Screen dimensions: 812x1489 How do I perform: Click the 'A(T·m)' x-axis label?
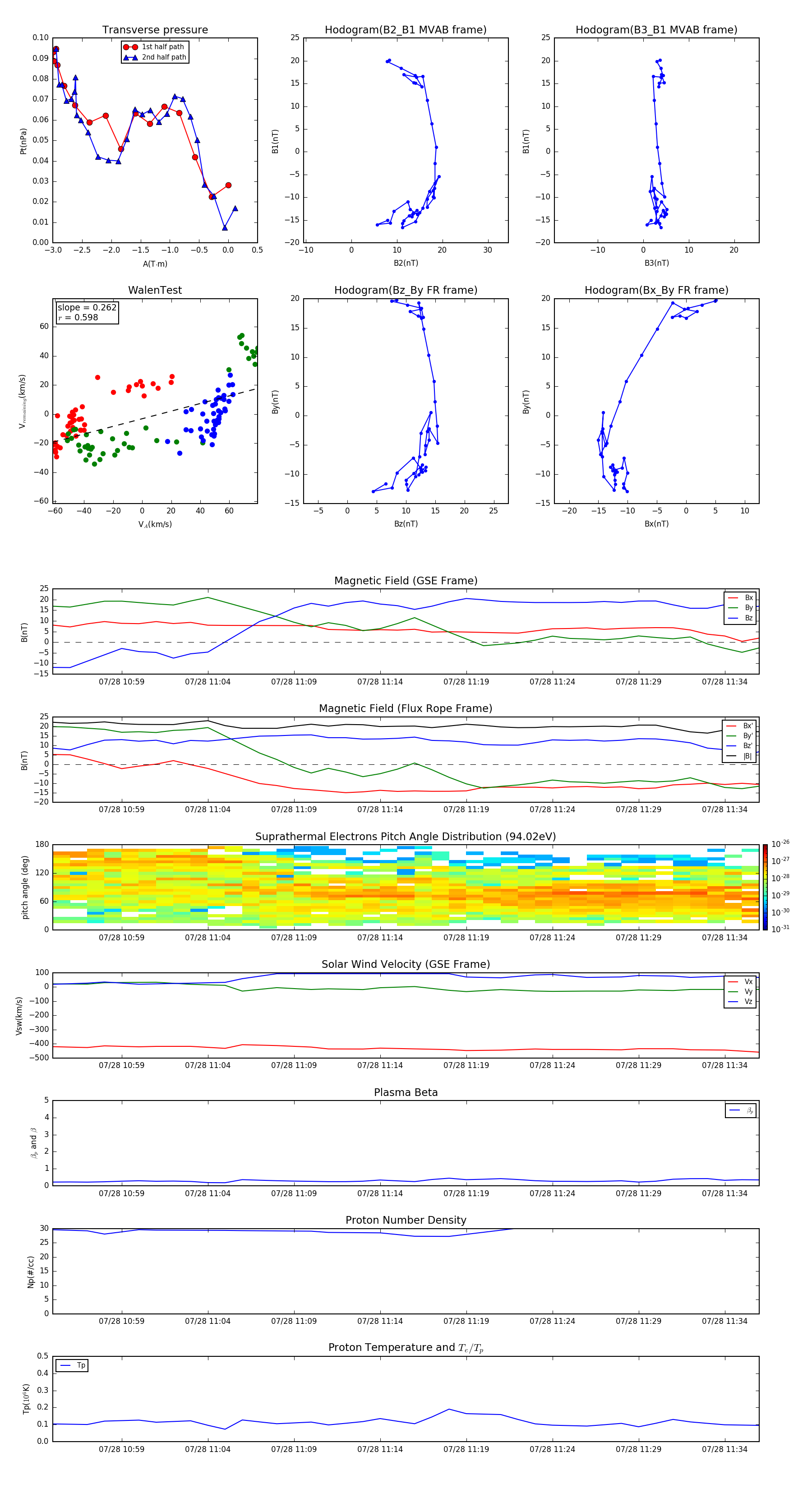click(155, 264)
